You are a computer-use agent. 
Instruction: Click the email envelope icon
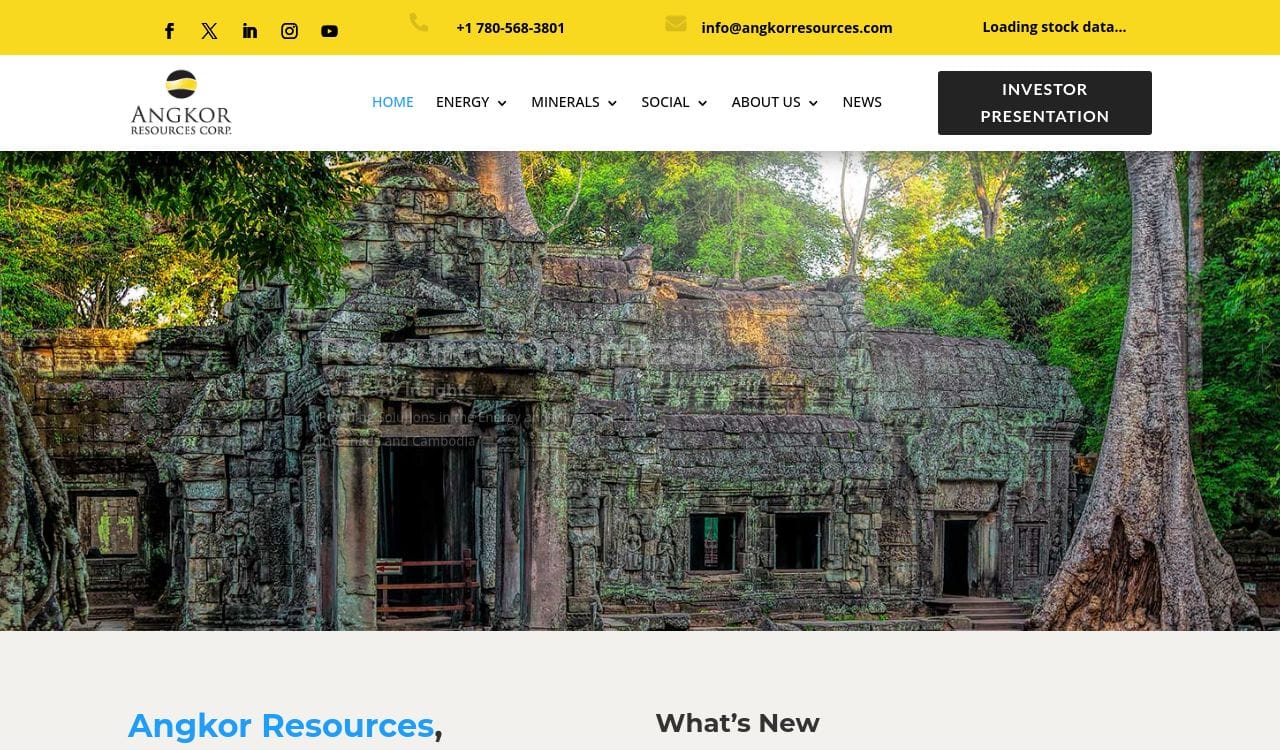pos(676,23)
